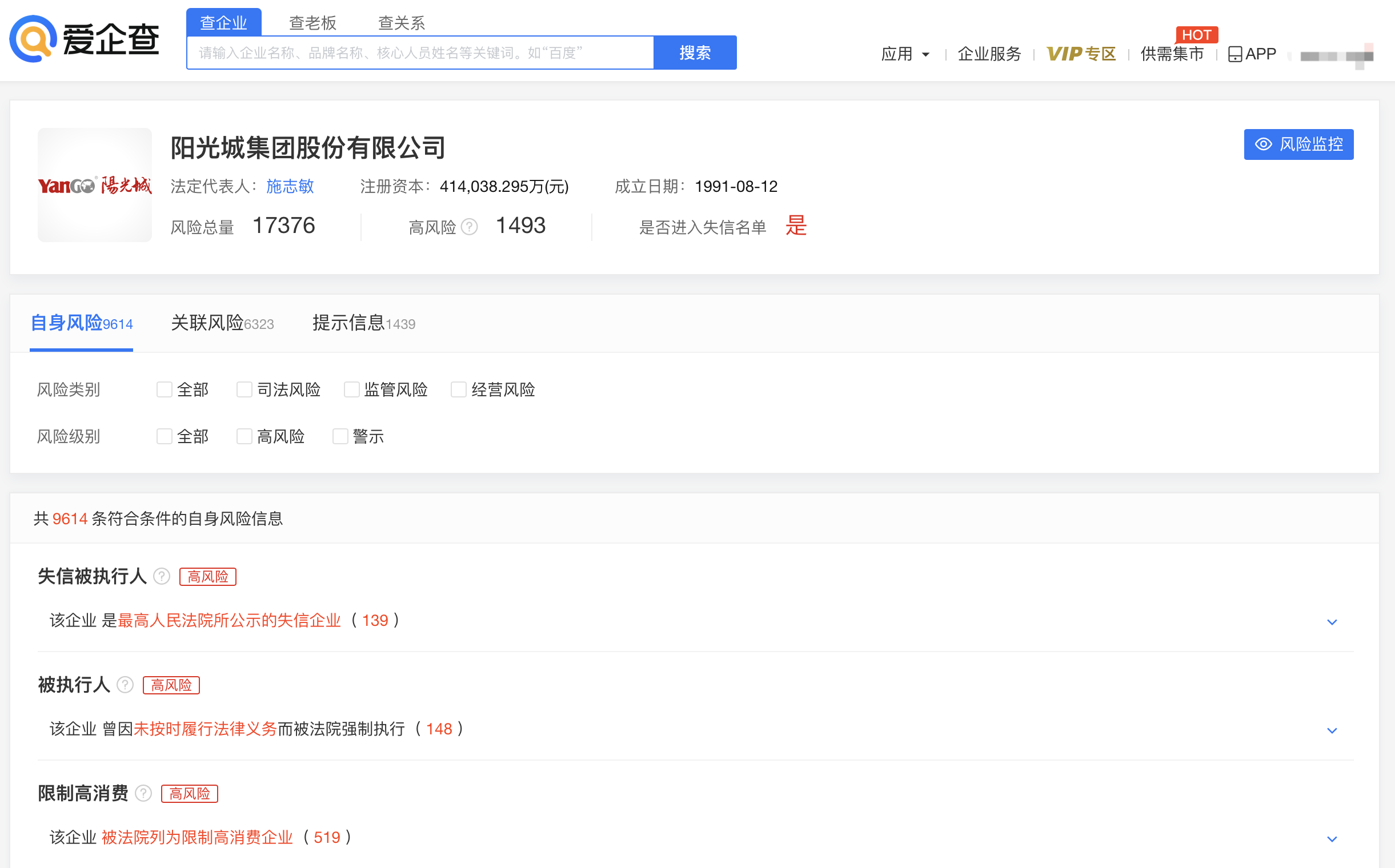This screenshot has height=868, width=1395.
Task: Select the 提示信息 tab
Action: point(364,323)
